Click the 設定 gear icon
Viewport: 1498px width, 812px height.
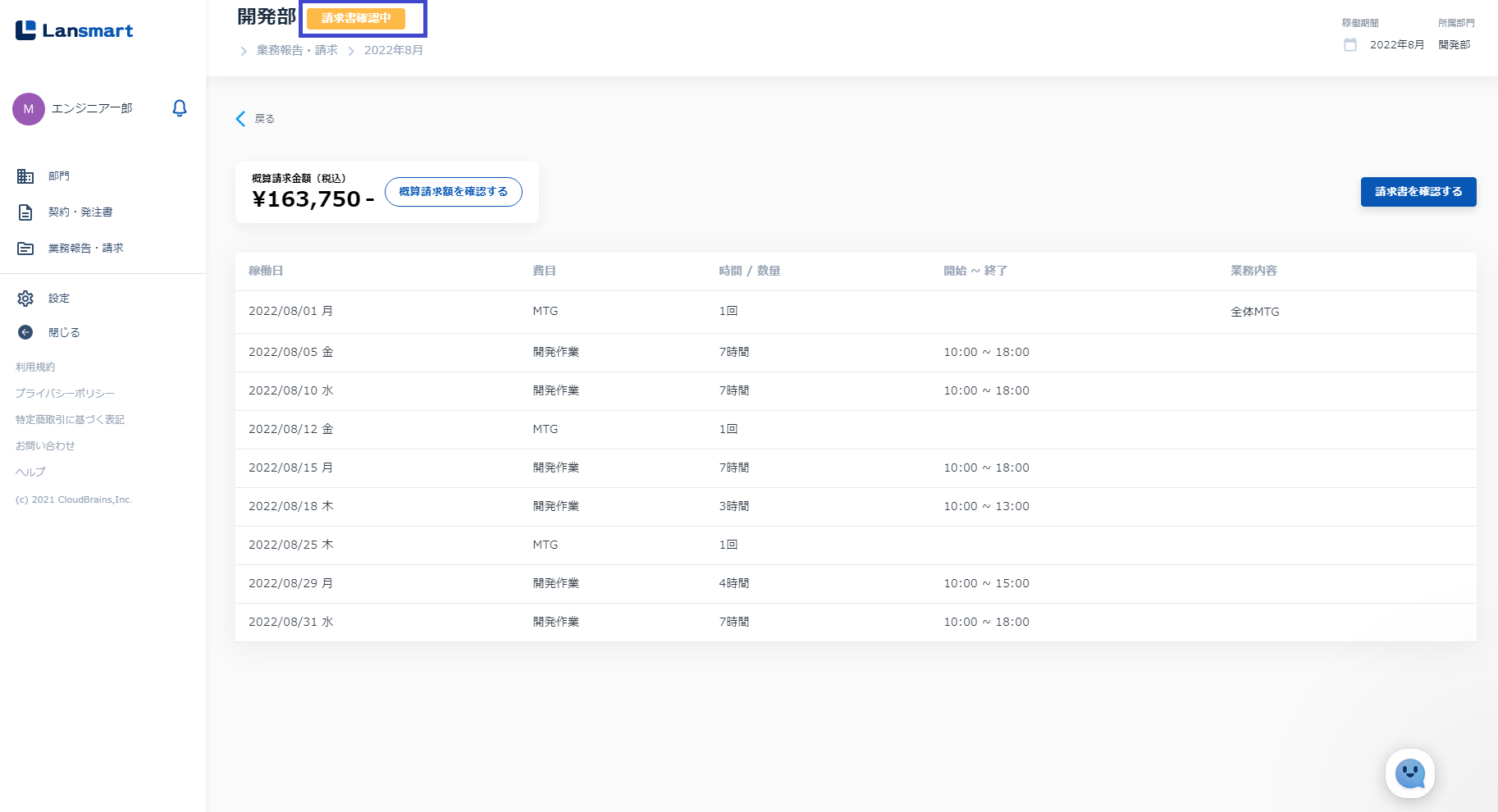coord(25,299)
